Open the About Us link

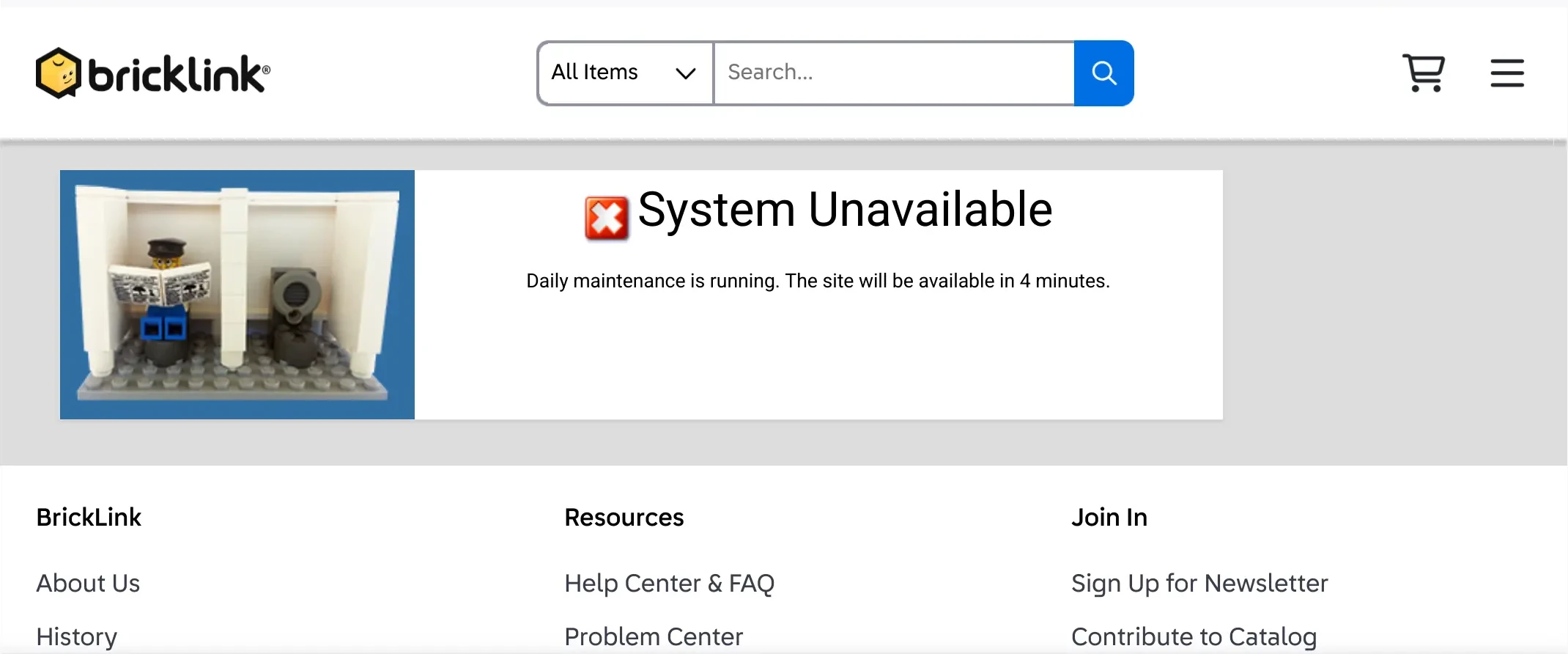(88, 584)
